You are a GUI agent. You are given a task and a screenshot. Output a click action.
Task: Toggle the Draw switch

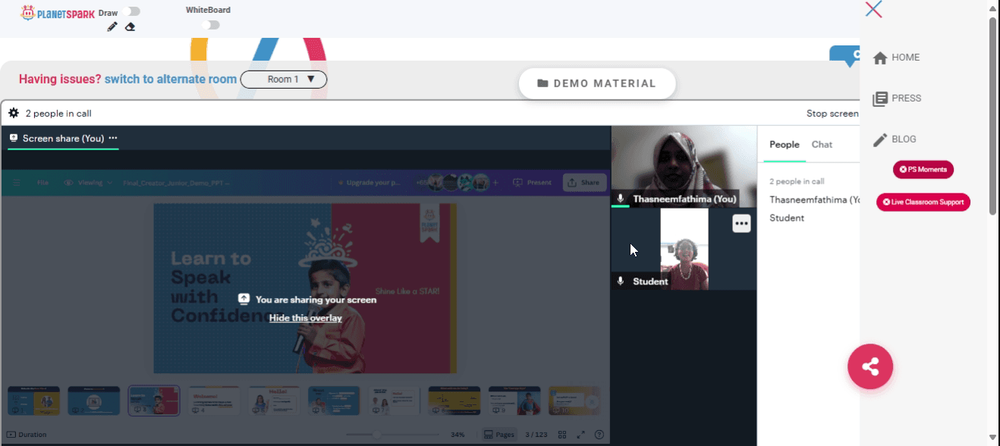[x=133, y=11]
